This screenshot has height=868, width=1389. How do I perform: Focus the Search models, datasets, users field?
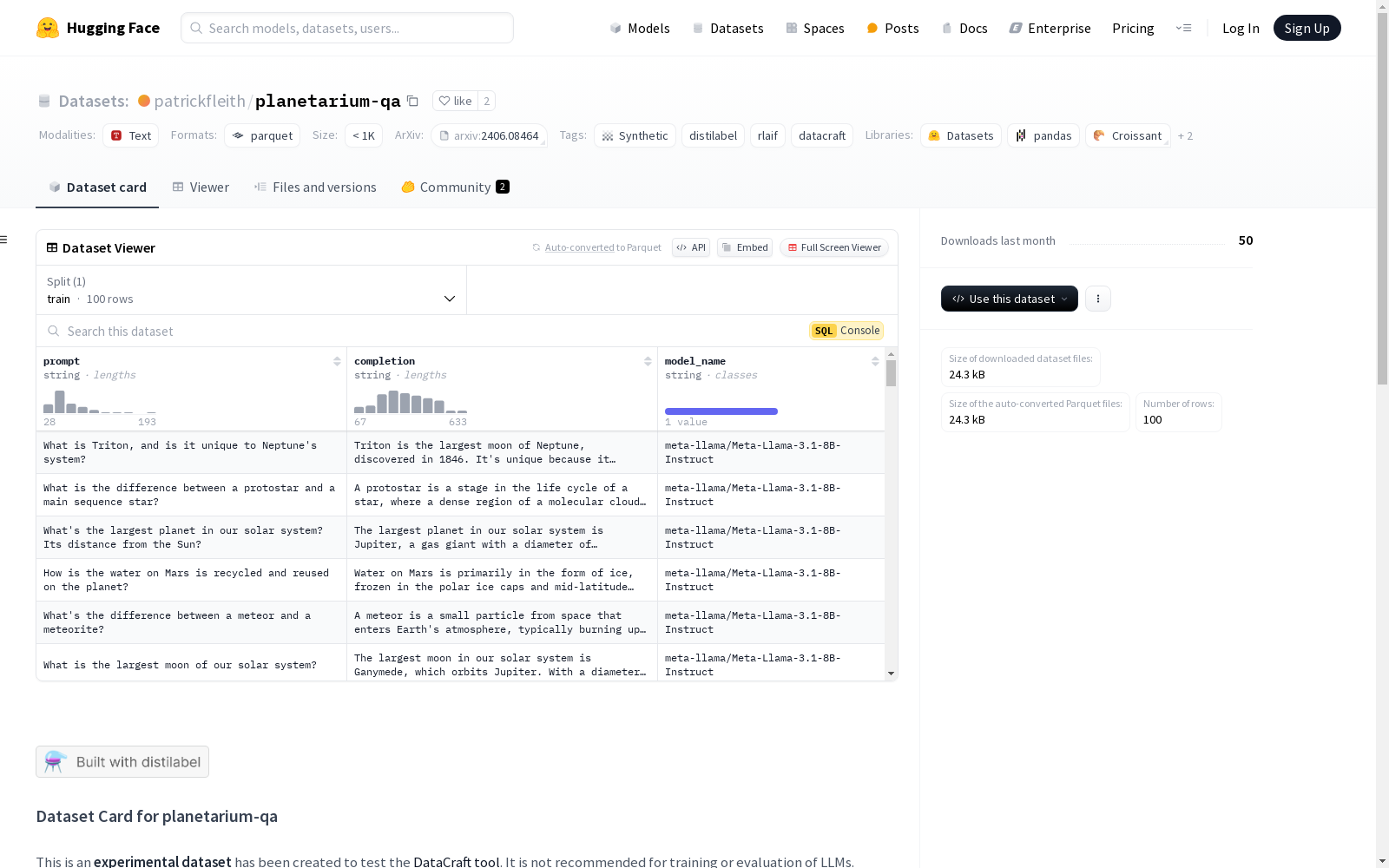coord(347,28)
